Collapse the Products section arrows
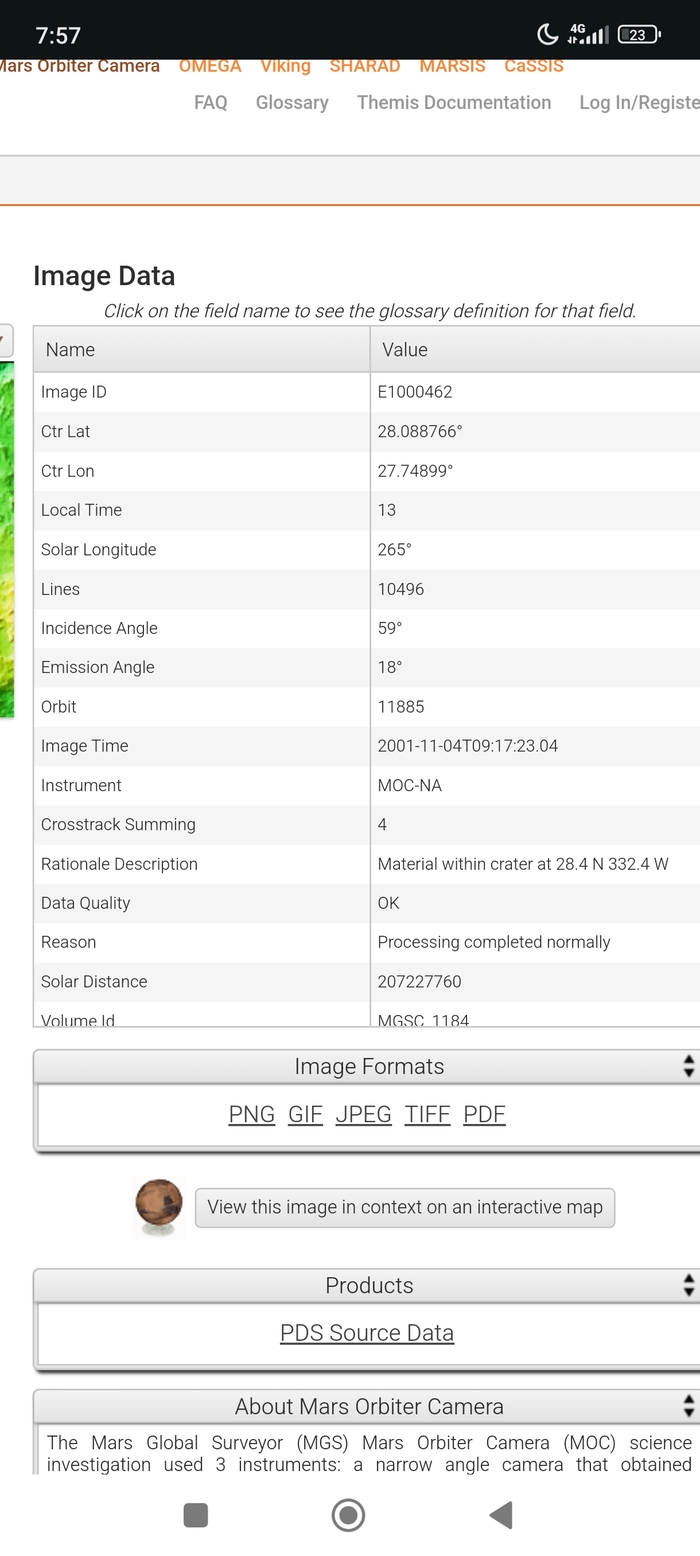Viewport: 700px width, 1556px height. (x=689, y=1285)
